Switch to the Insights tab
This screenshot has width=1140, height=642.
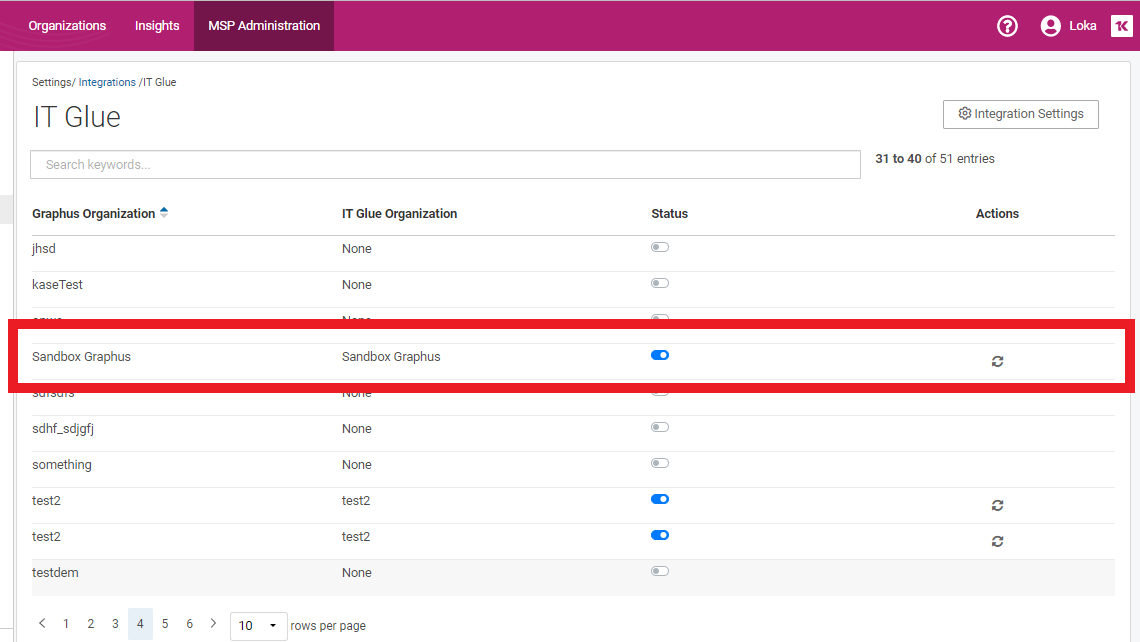tap(156, 25)
